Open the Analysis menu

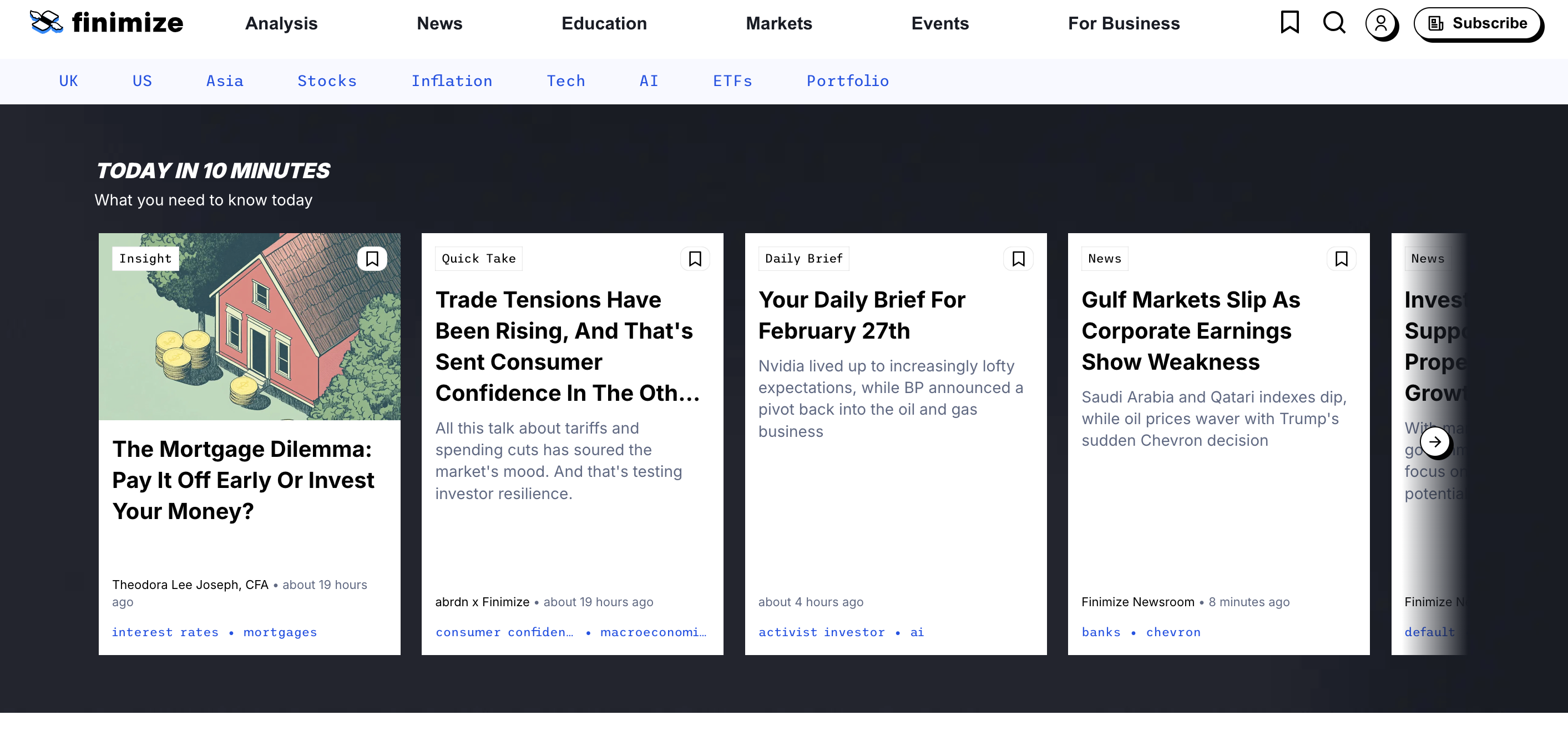pyautogui.click(x=281, y=24)
